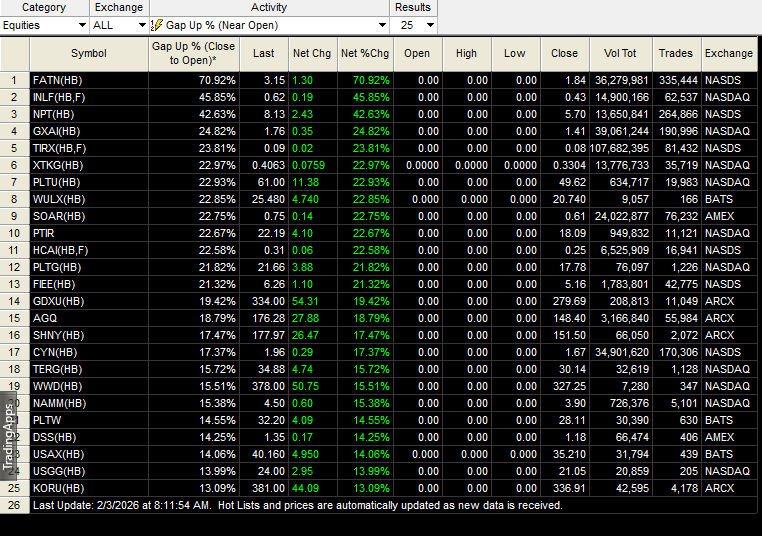Screen dimensions: 762x536
Task: Select the TIRX(HB,F) symbol cell
Action: [89, 148]
